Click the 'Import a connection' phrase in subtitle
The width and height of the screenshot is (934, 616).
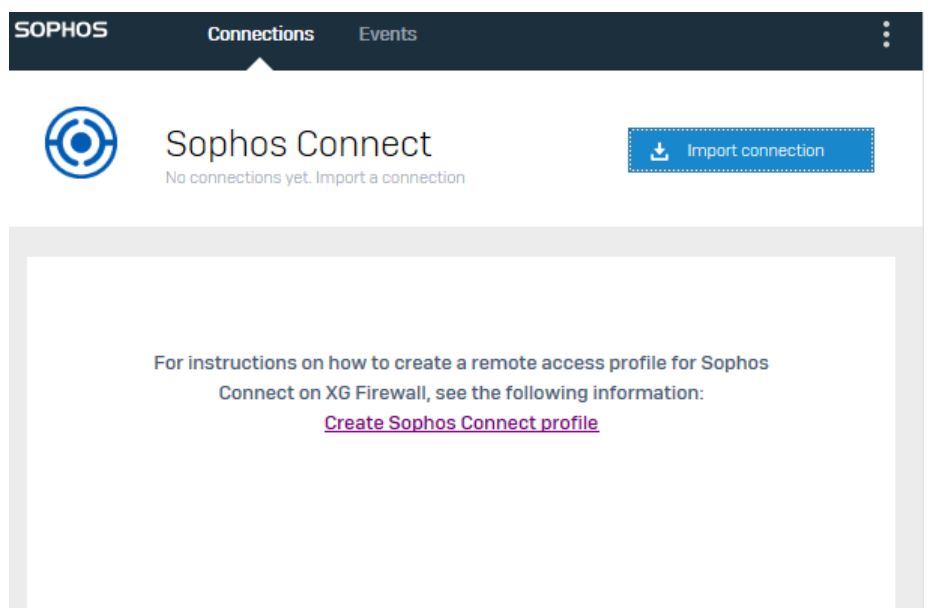click(x=390, y=178)
